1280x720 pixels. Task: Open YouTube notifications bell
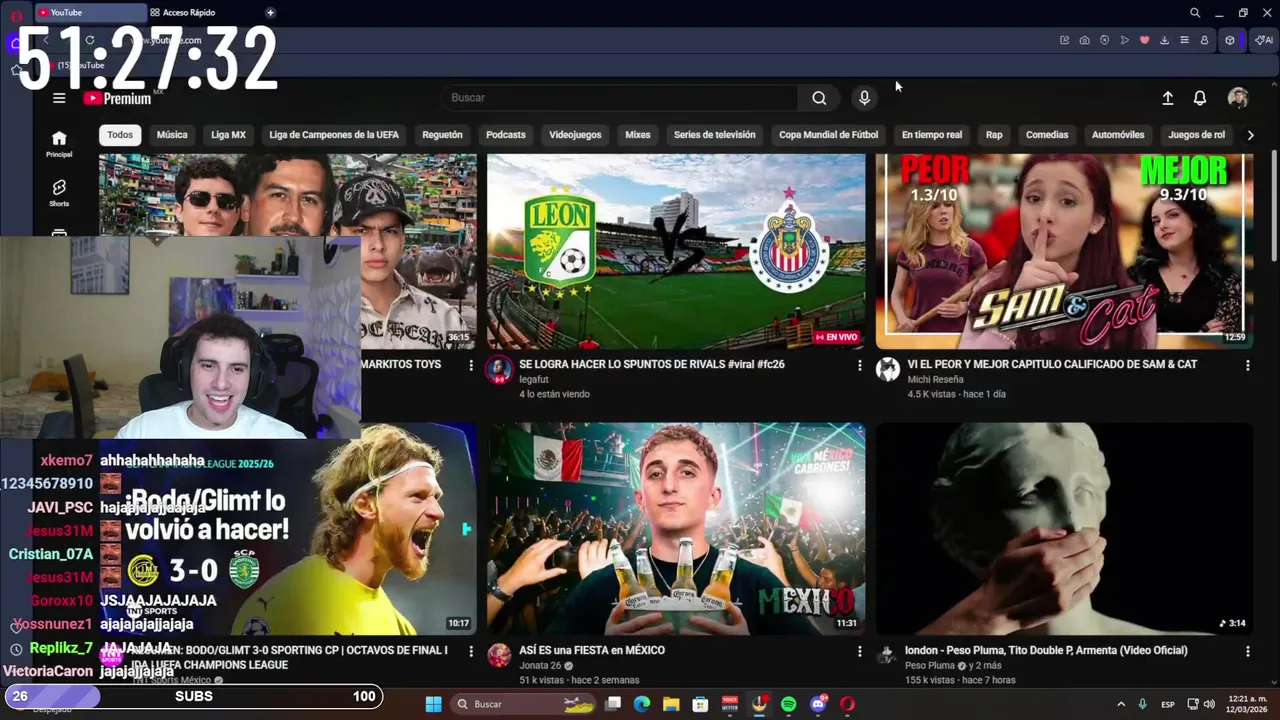[x=1200, y=98]
